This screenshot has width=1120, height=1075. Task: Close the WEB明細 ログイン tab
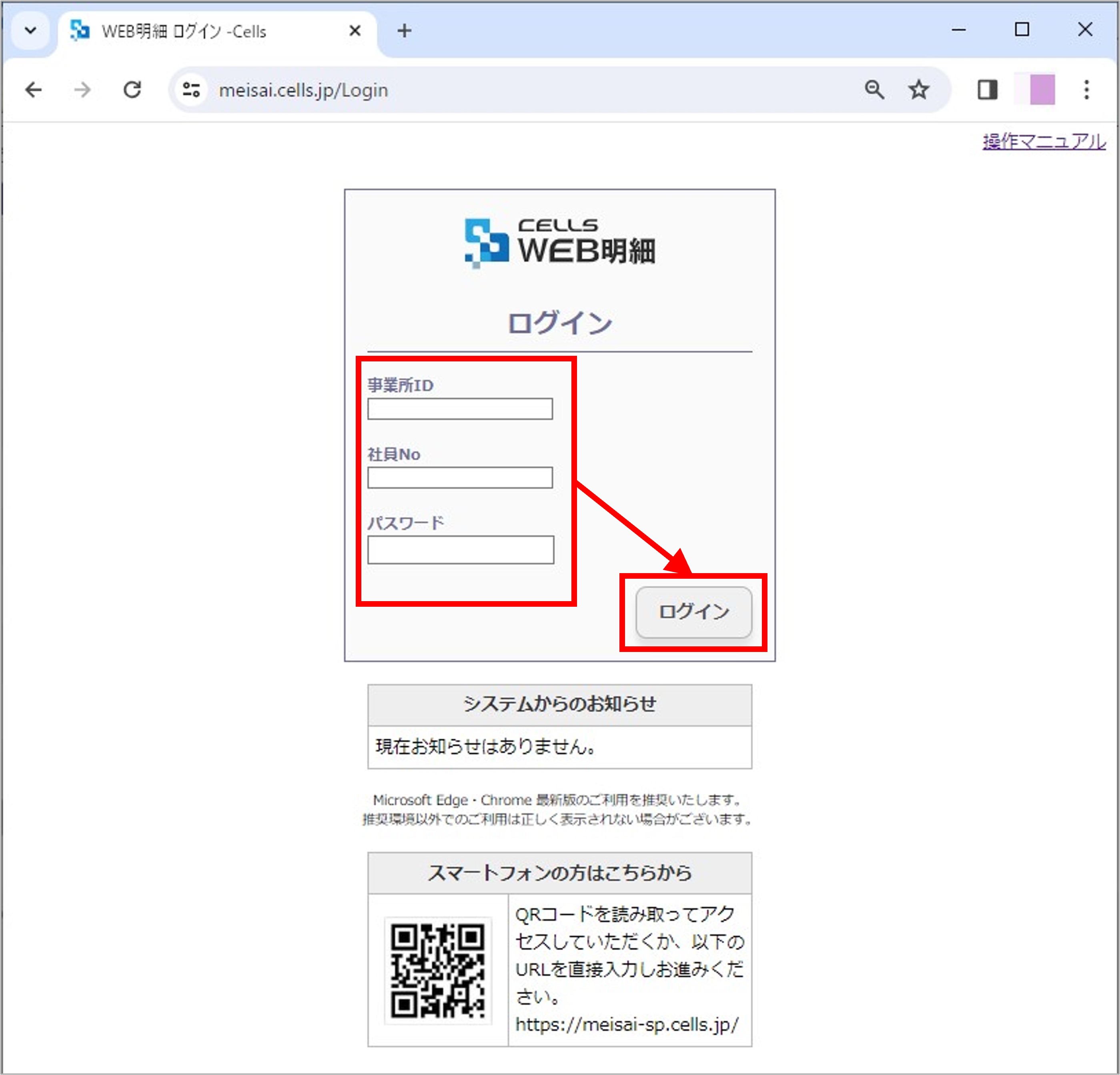click(355, 32)
